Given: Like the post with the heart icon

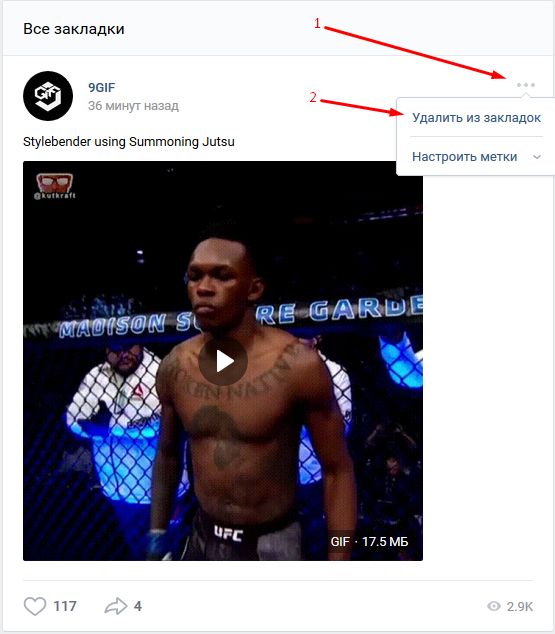Looking at the screenshot, I should point(35,606).
